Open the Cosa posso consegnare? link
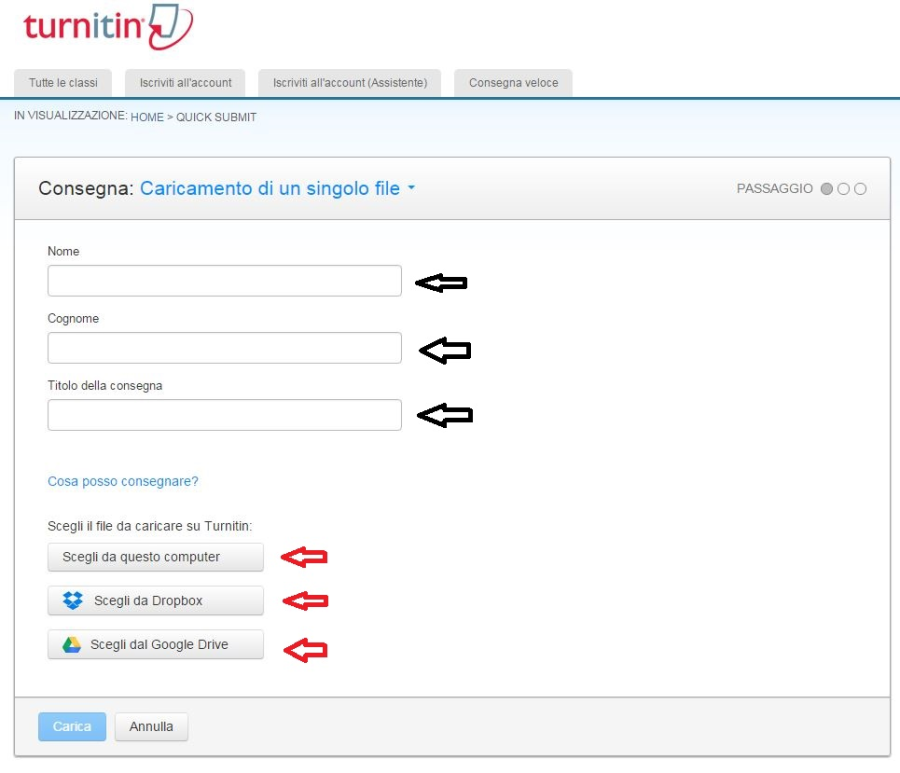Image resolution: width=900 pixels, height=773 pixels. tap(123, 481)
